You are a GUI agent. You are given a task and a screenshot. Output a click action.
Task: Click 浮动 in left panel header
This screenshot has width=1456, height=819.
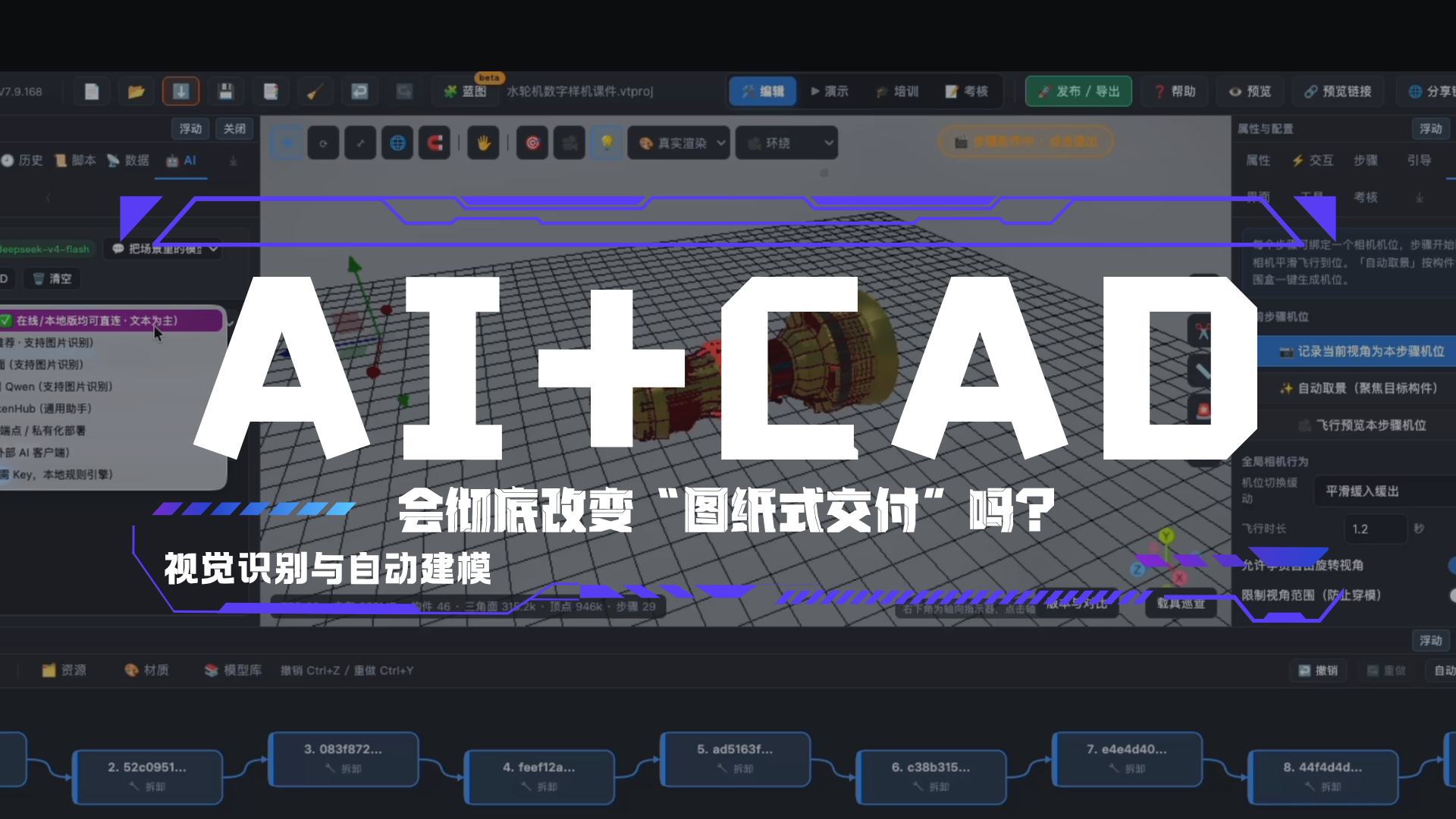tap(190, 129)
